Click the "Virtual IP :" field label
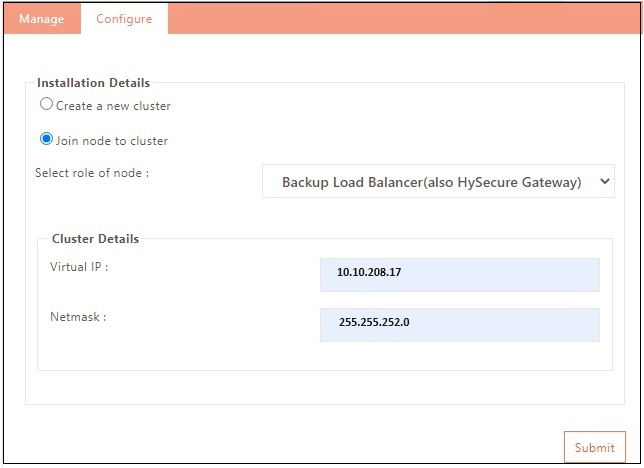Screen dimensions: 644x468 [x=79, y=267]
